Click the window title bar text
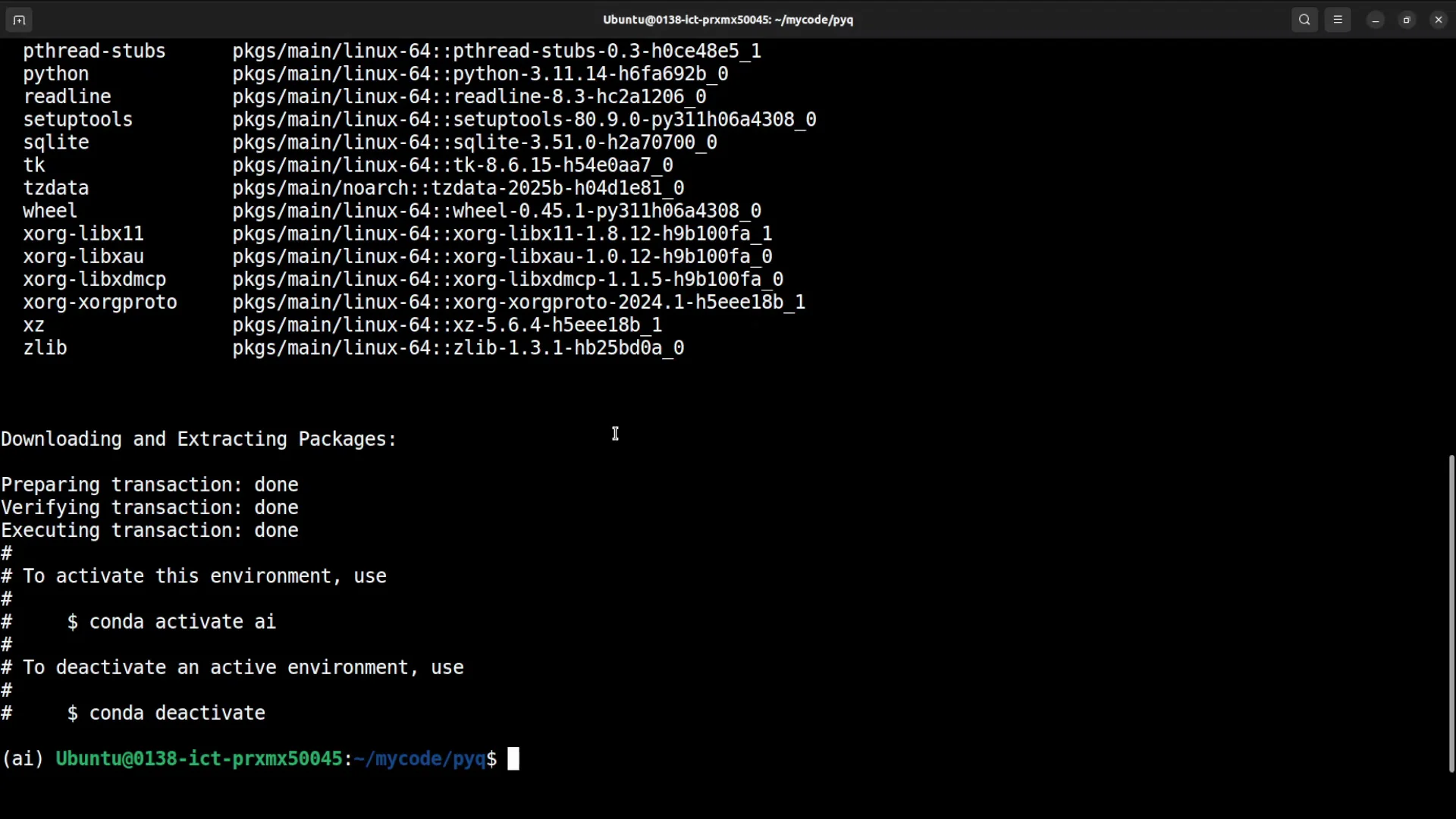1456x819 pixels. 727,20
